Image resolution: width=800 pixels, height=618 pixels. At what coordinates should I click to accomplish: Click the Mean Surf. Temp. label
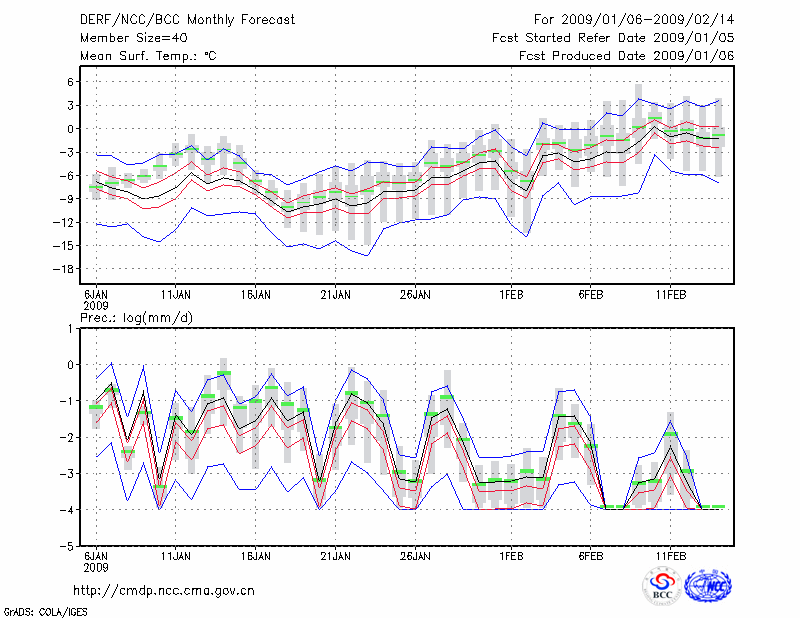coord(148,56)
